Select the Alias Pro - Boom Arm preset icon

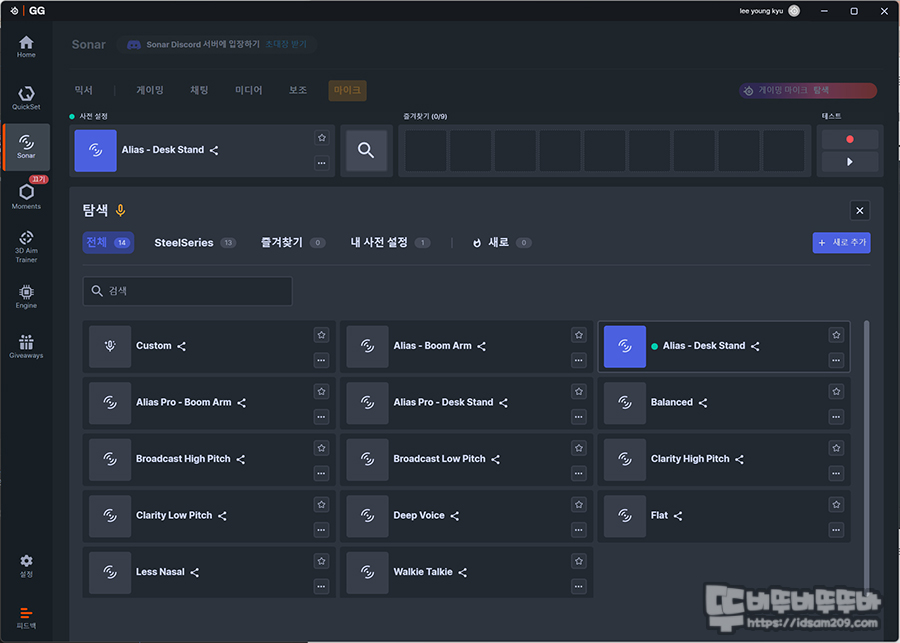(110, 403)
